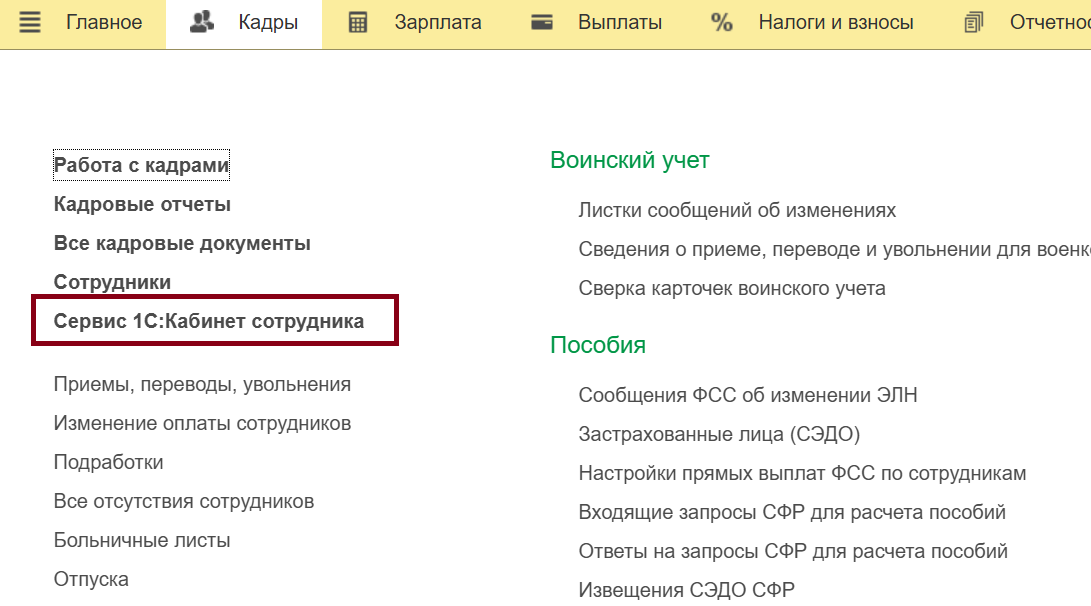Switch to the Главное section
The height and width of the screenshot is (606, 1091).
[104, 22]
